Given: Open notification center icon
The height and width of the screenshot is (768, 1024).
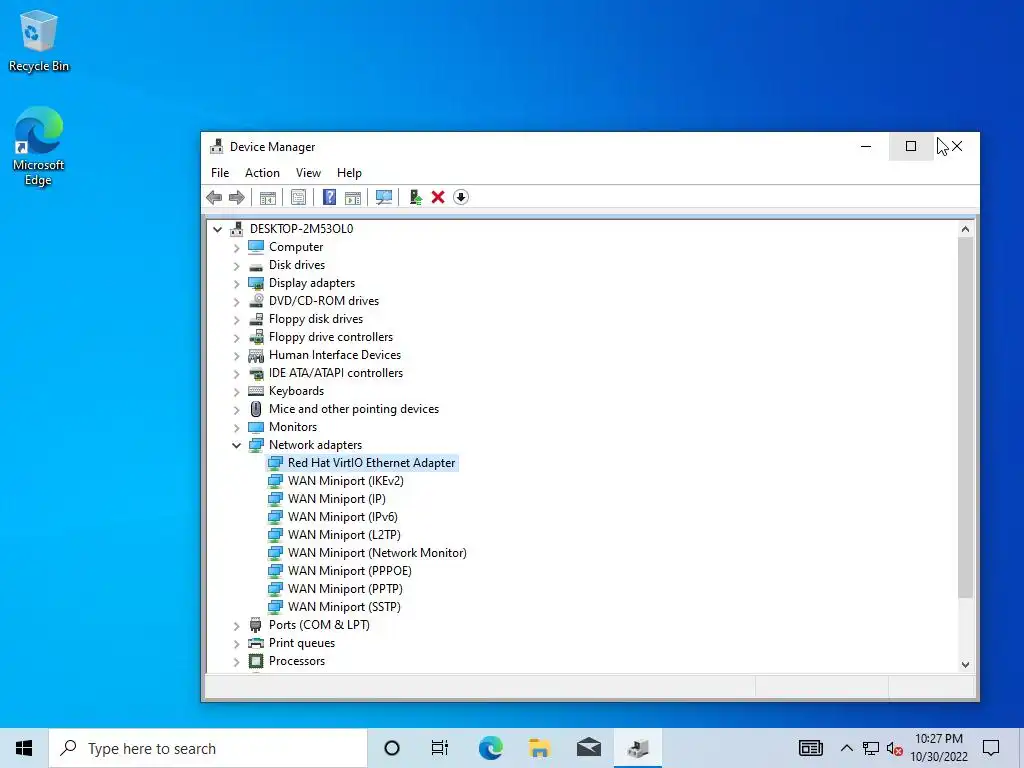Looking at the screenshot, I should 991,748.
